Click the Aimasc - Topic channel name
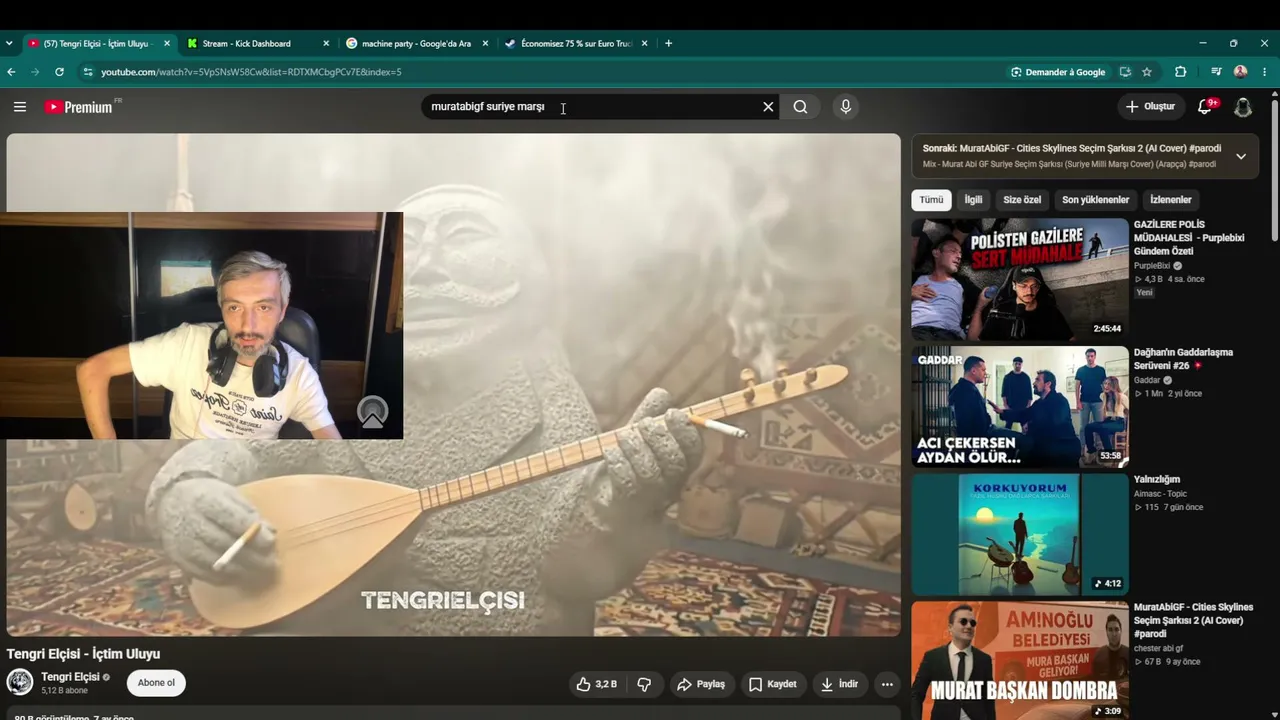The width and height of the screenshot is (1280, 720). pyautogui.click(x=1160, y=493)
